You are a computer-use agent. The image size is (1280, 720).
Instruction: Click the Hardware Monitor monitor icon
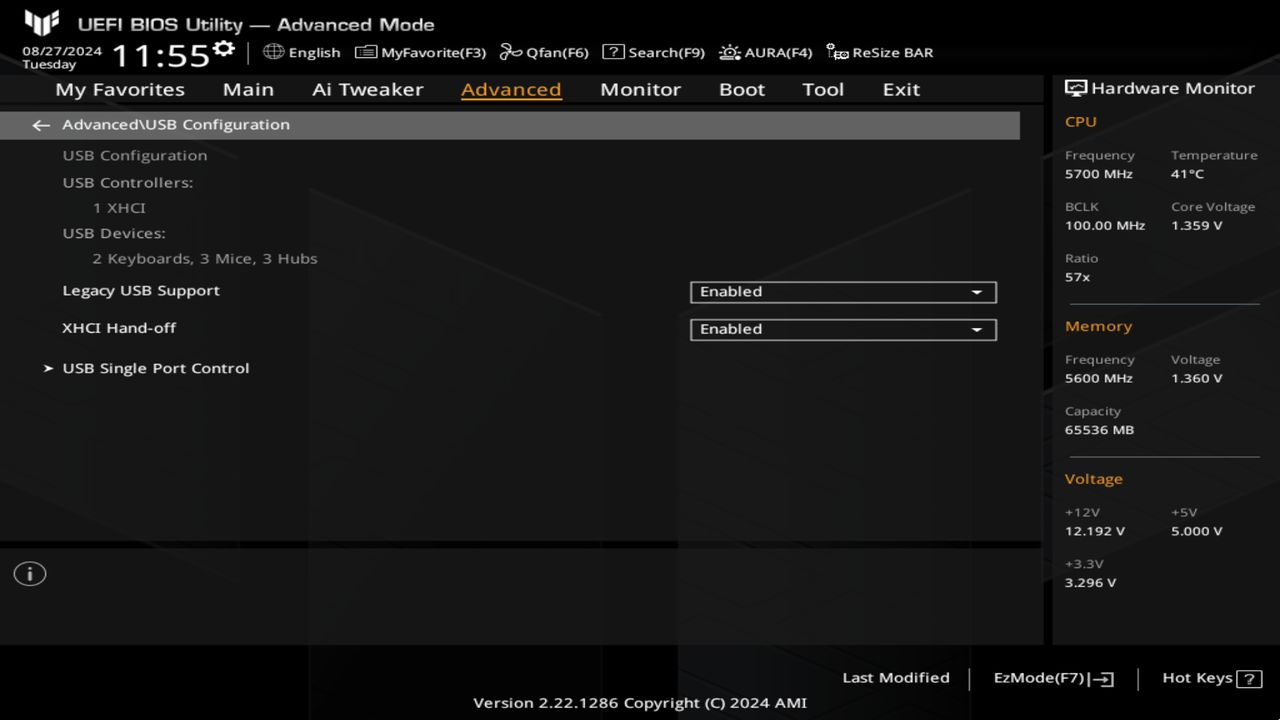(1076, 88)
